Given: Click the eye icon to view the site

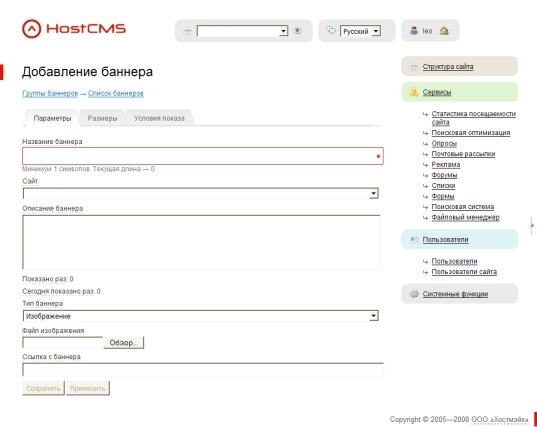Looking at the screenshot, I should 298,31.
